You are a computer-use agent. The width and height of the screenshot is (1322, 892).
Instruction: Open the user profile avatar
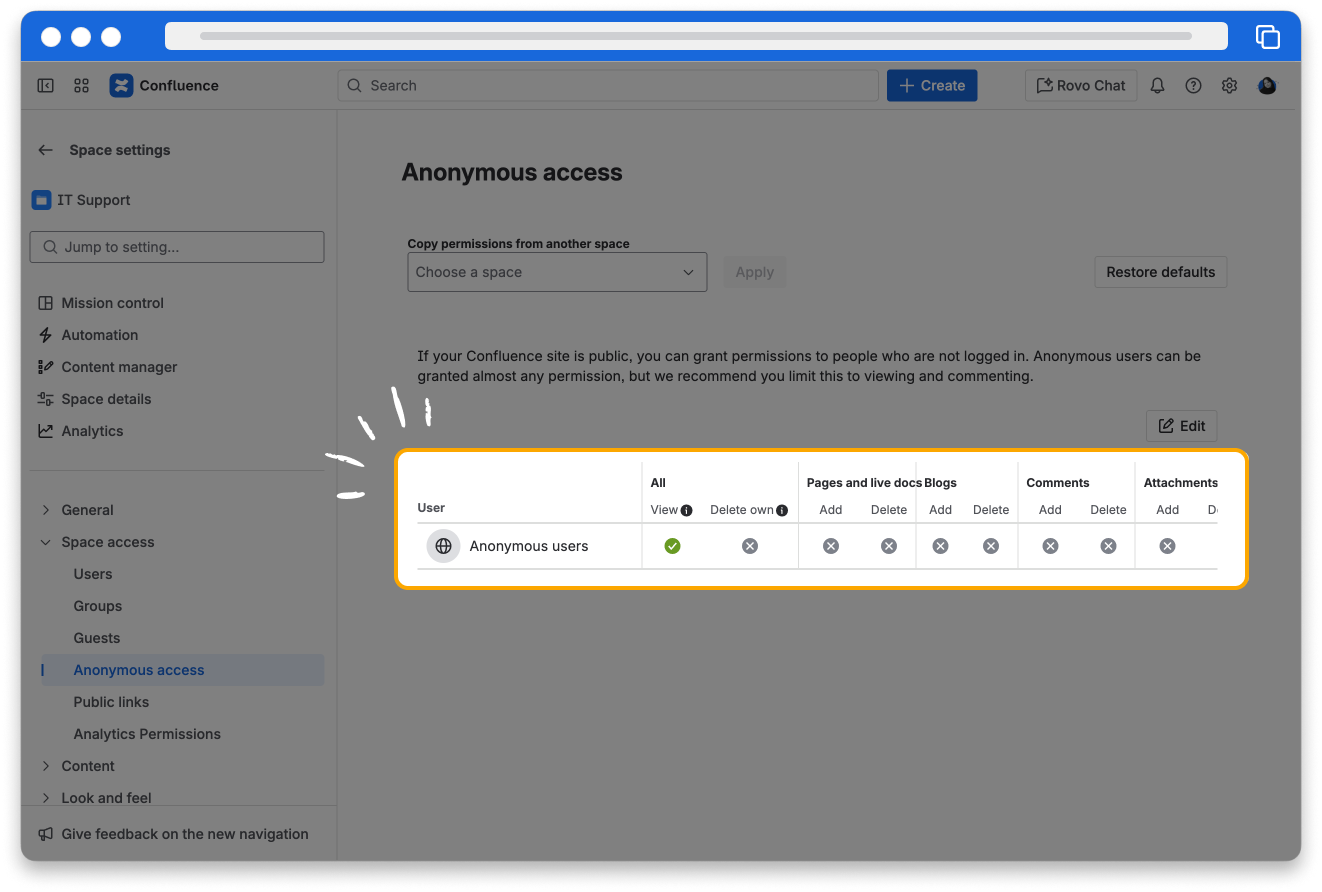[x=1267, y=86]
